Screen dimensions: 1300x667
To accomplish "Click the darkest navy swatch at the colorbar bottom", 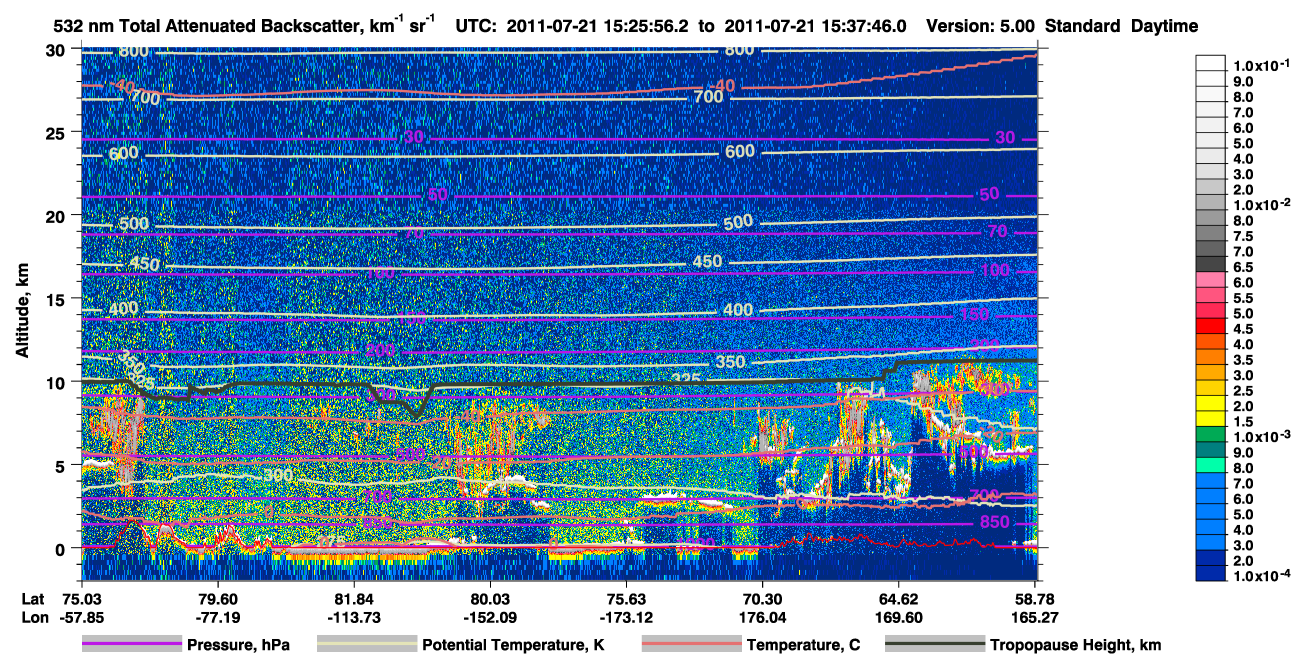I will click(x=1210, y=572).
